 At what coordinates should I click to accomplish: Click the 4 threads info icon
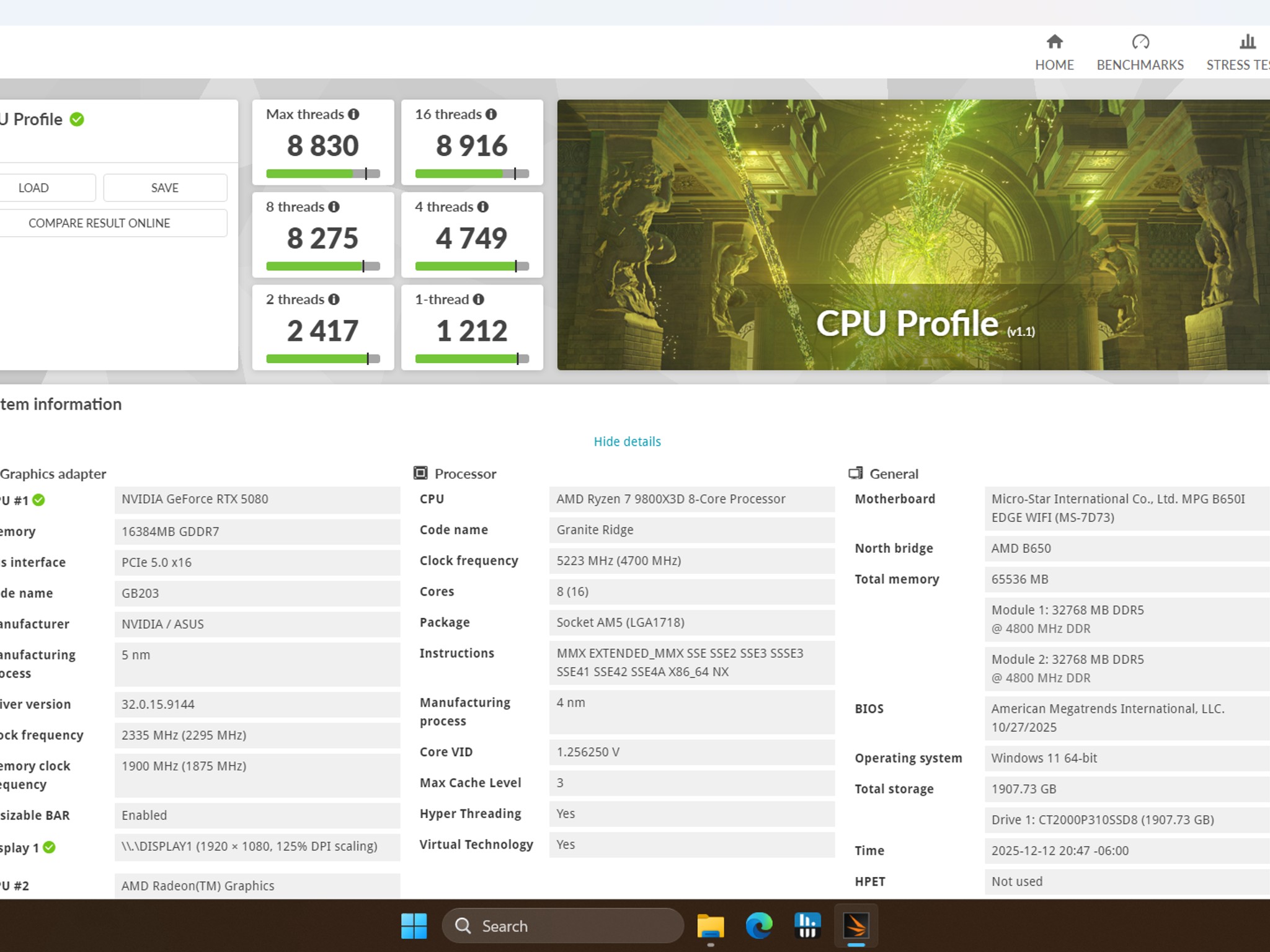tap(483, 206)
